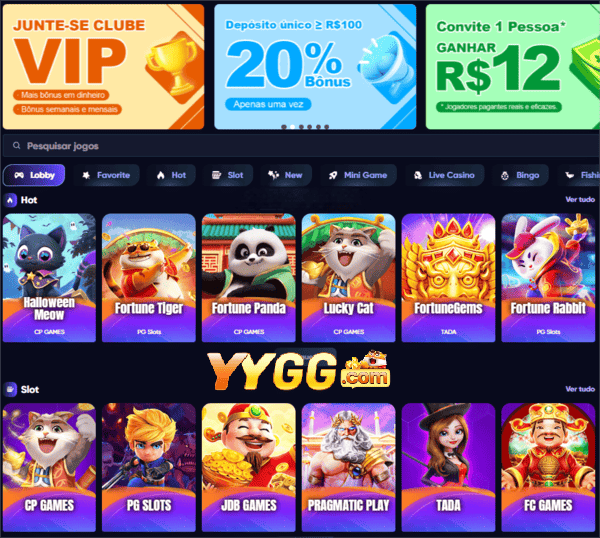The image size is (600, 538).
Task: Click Ver tudo in Slot section
Action: tap(580, 389)
